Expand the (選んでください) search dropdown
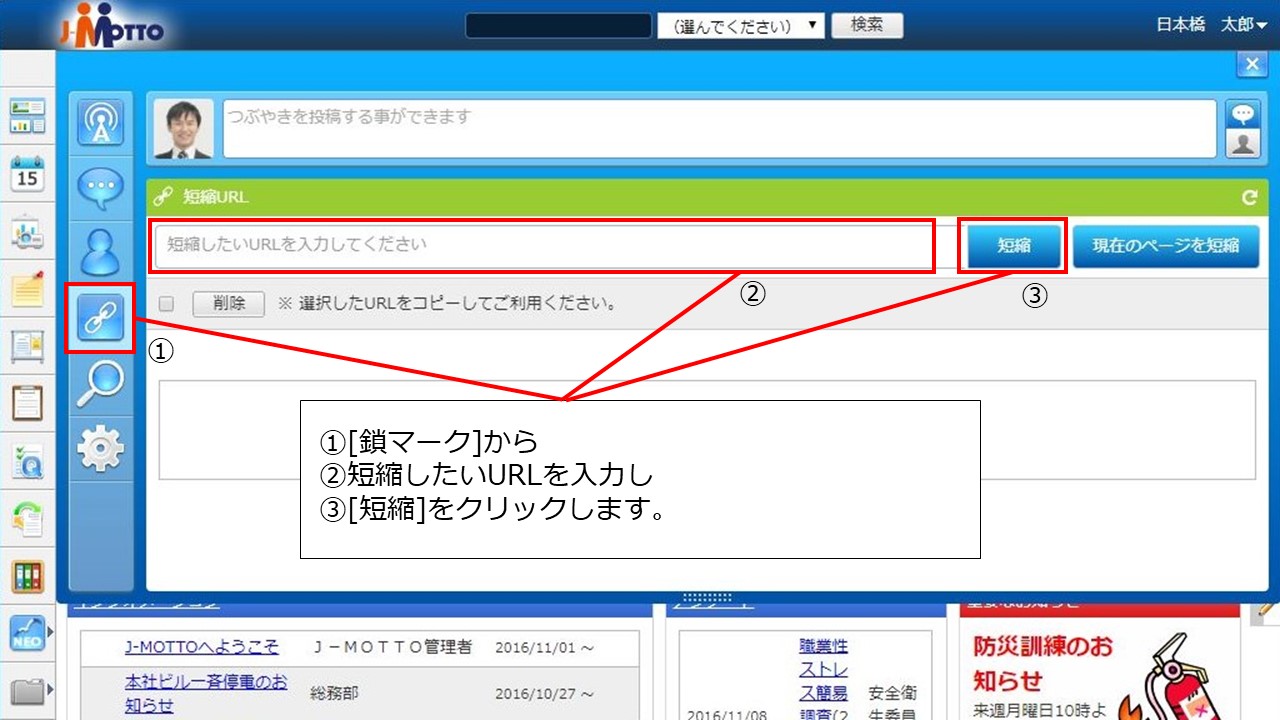The image size is (1280, 720). point(740,25)
